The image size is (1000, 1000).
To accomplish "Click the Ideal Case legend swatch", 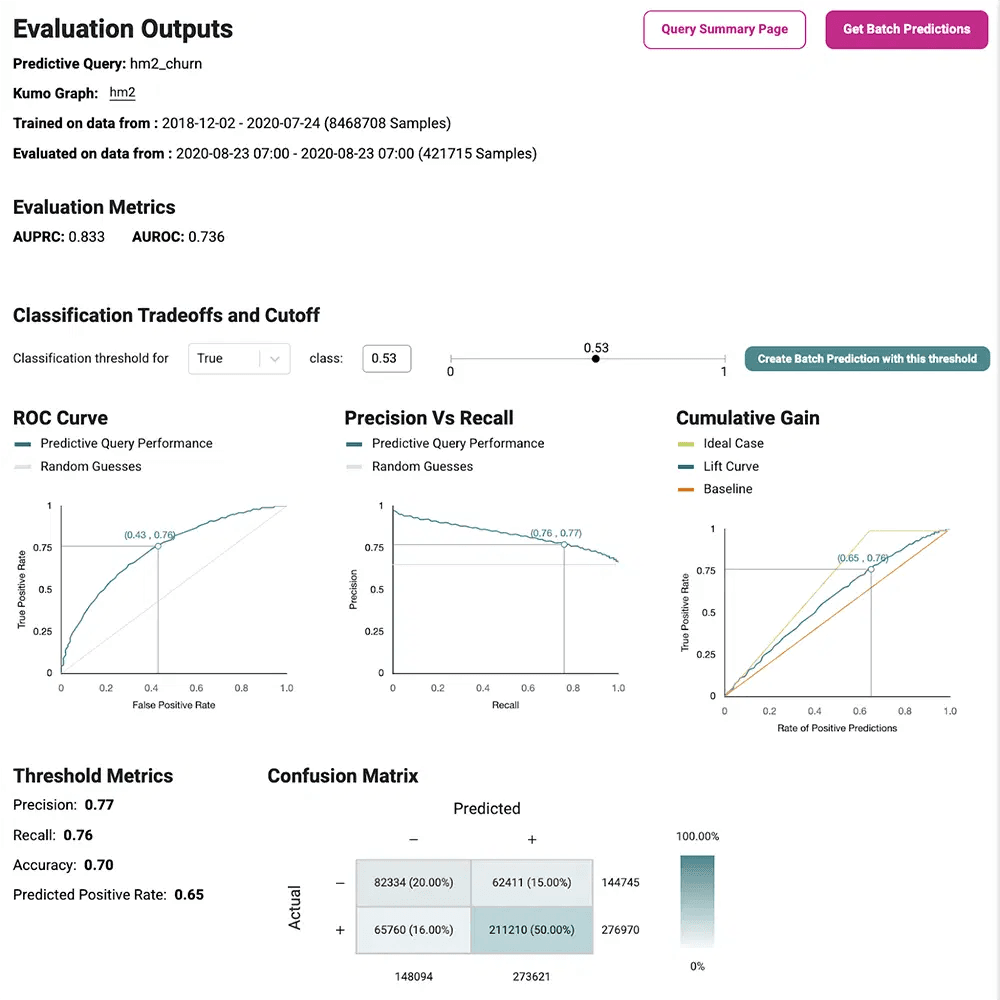I will pos(686,443).
